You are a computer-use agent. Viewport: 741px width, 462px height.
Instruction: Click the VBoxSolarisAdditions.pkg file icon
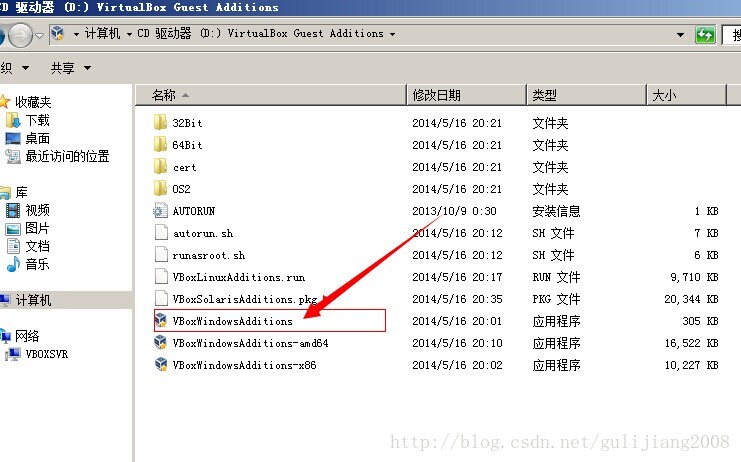pyautogui.click(x=161, y=299)
